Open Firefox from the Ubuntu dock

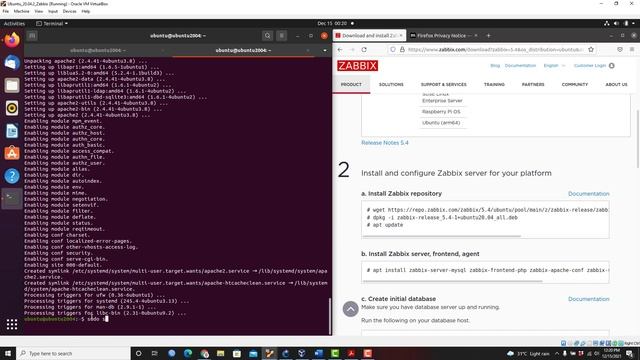click(12, 40)
